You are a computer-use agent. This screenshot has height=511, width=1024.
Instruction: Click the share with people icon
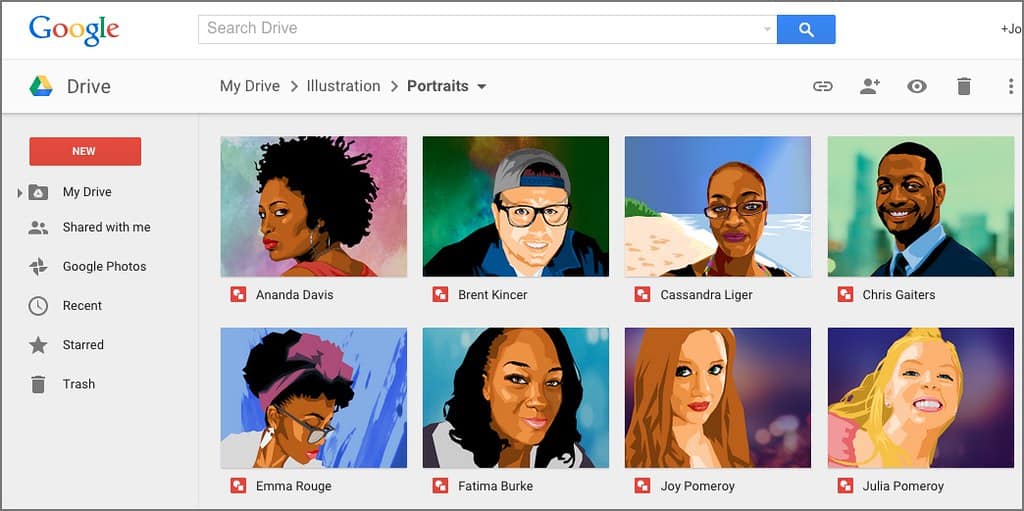point(869,87)
